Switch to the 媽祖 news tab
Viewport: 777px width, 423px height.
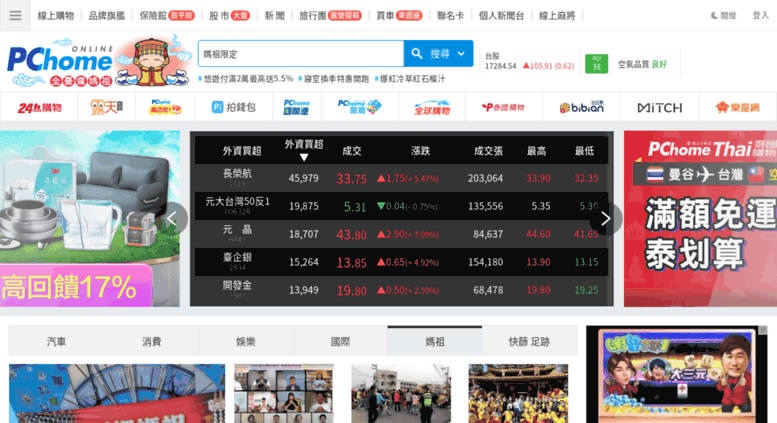(x=435, y=341)
